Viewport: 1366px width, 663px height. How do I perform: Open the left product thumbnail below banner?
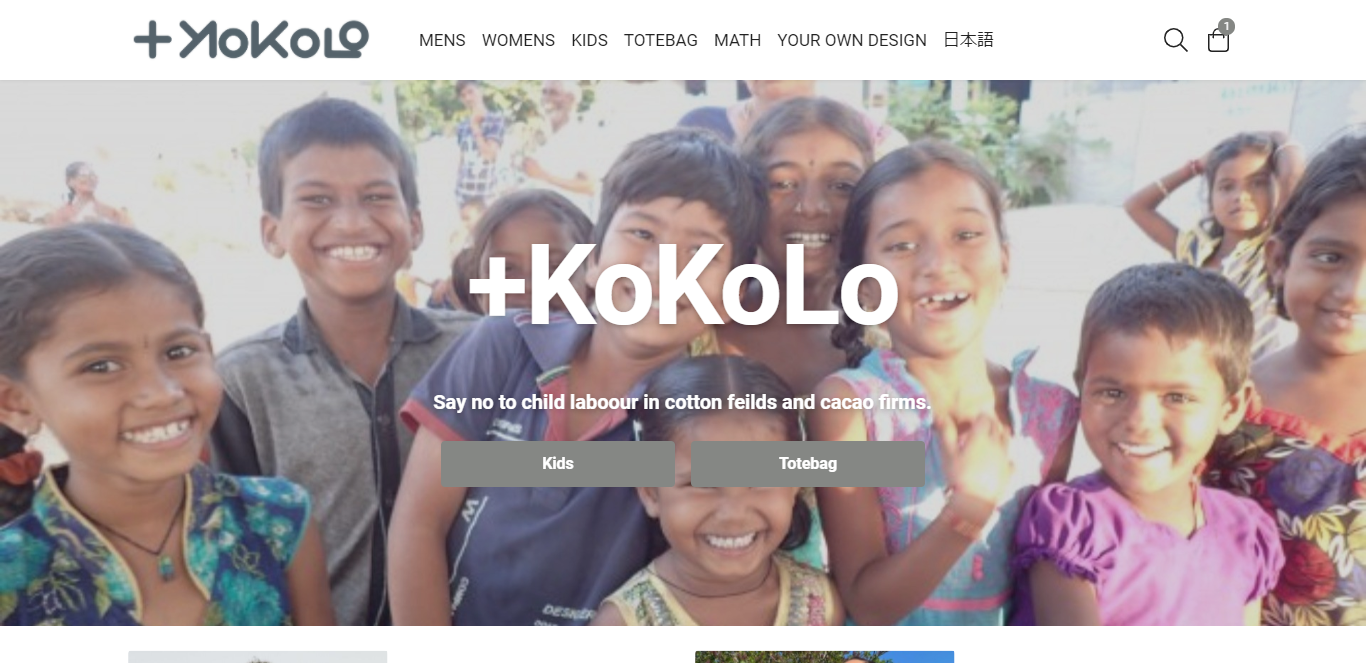tap(257, 657)
